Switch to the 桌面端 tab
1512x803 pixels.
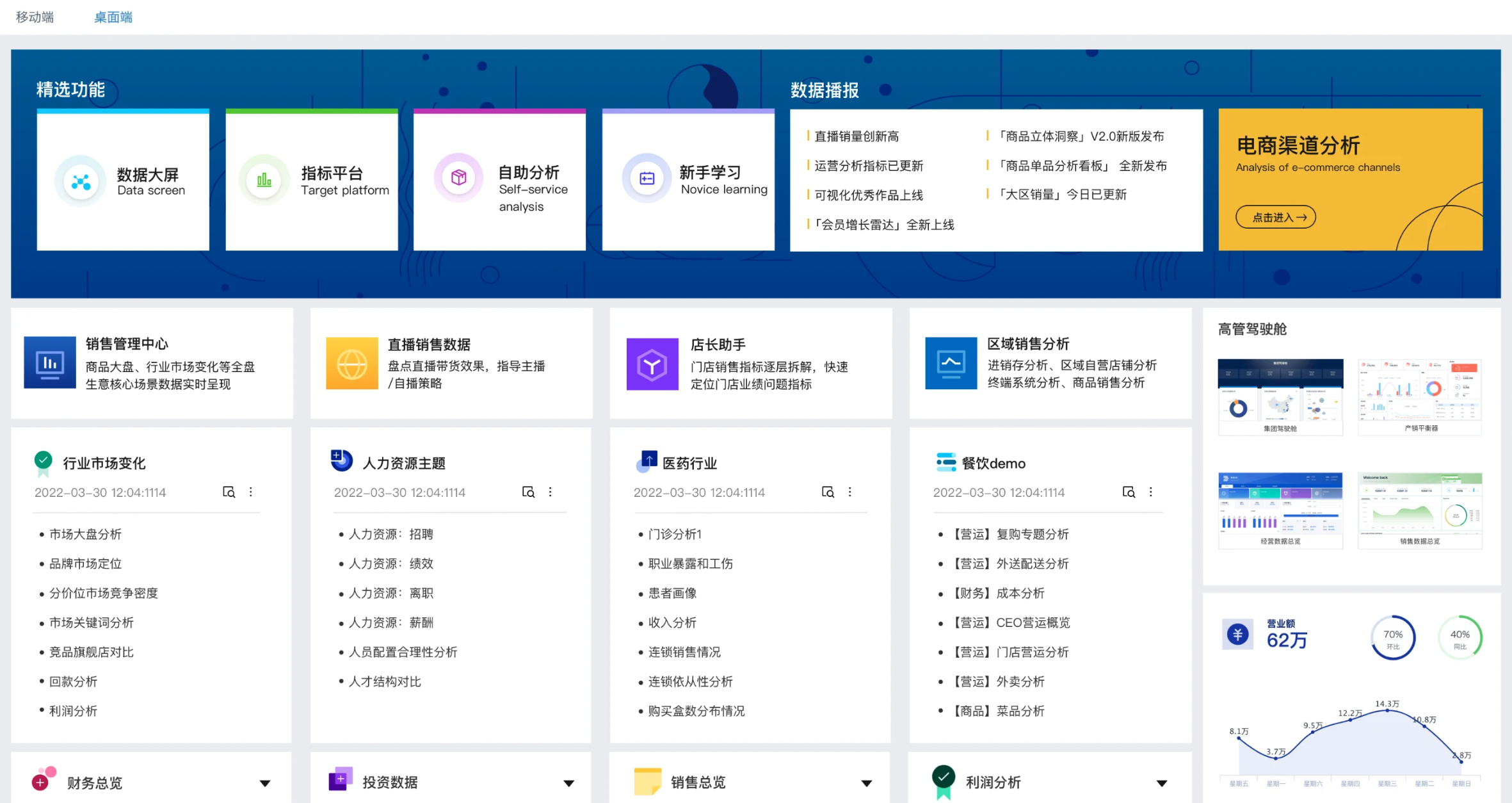click(113, 17)
